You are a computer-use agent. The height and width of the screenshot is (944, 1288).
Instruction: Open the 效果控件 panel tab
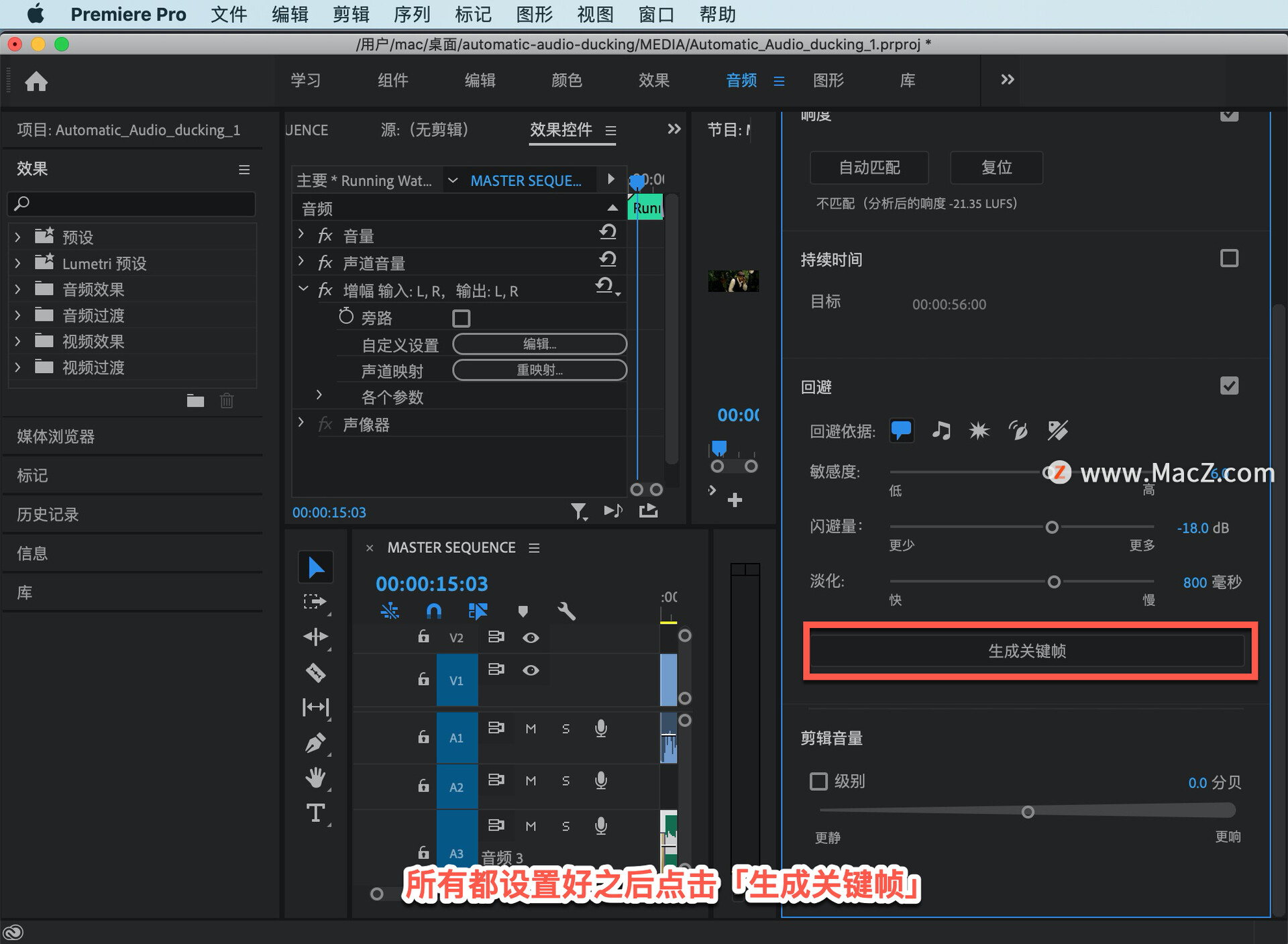pos(561,129)
